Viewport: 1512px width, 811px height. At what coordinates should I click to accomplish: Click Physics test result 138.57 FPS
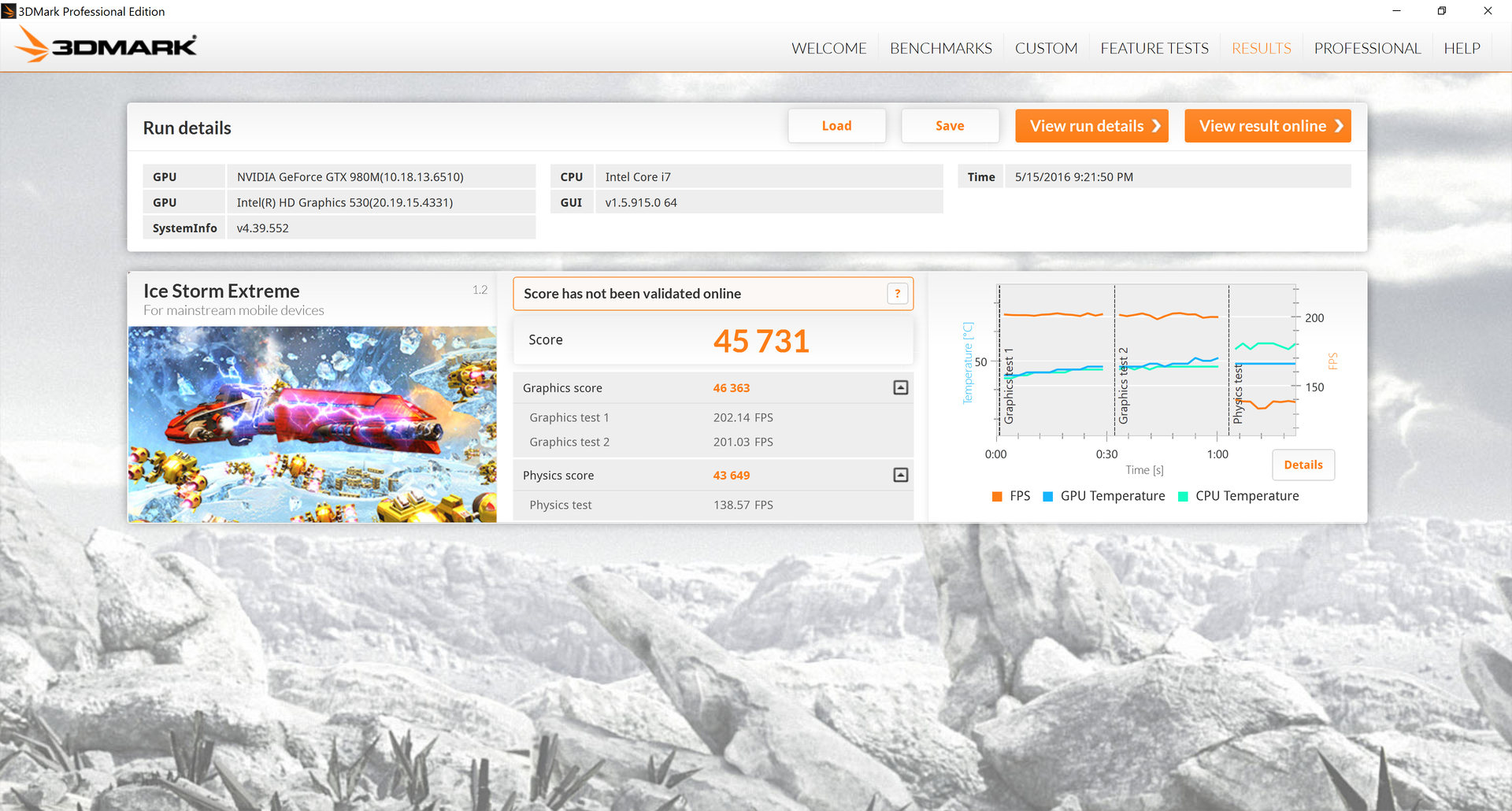(x=743, y=505)
